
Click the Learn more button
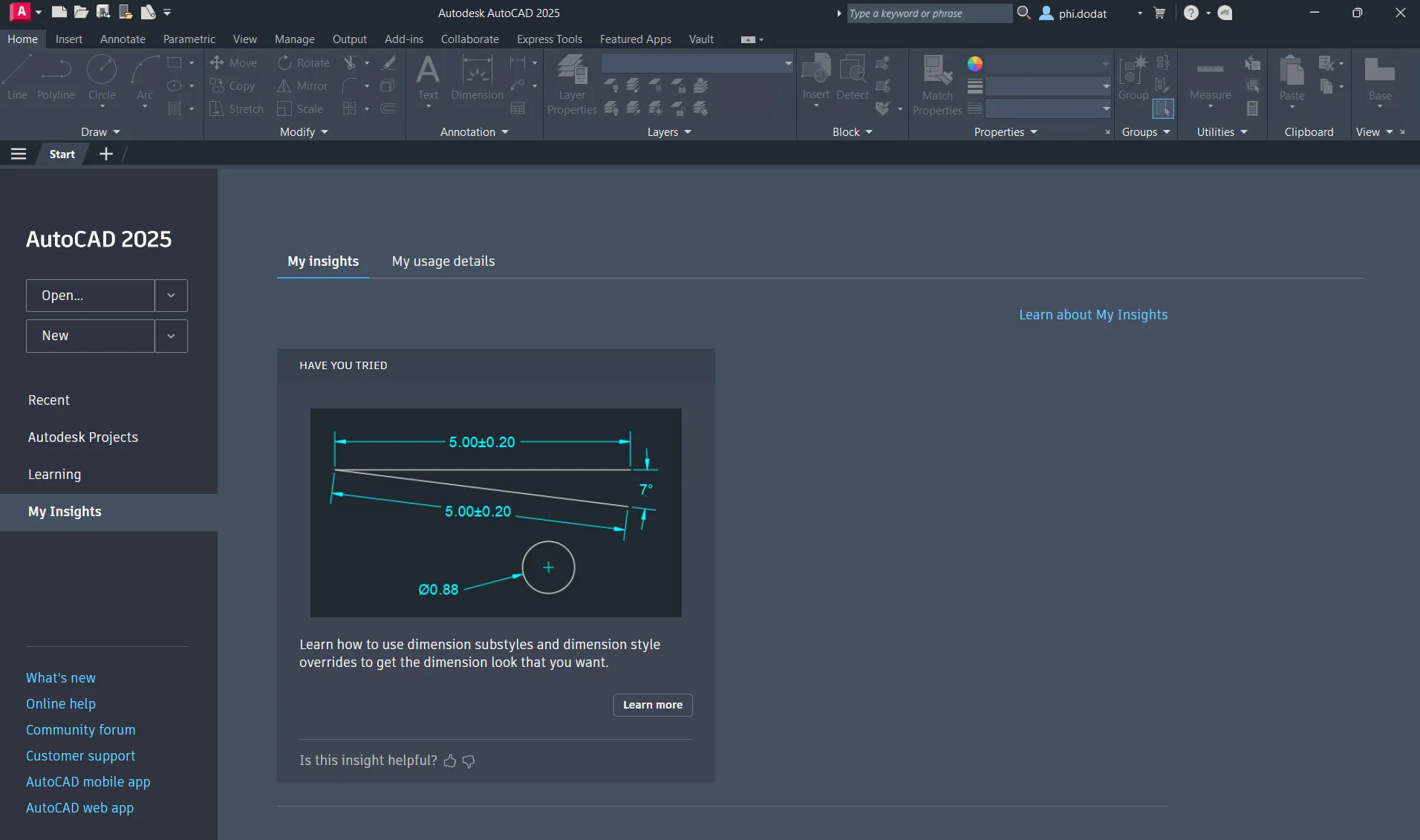pos(652,705)
